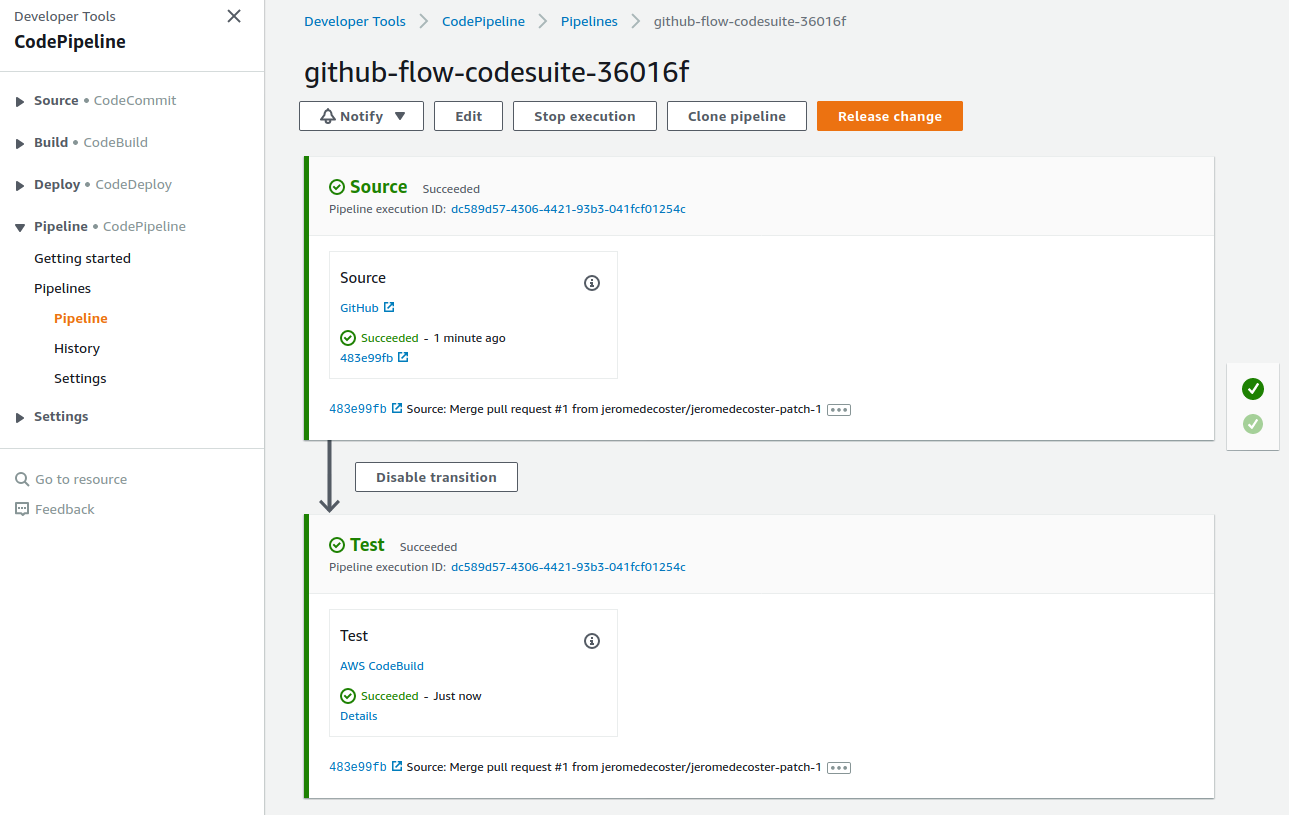Open the 483e99fb revision link at the bottom of the Test stage

point(358,767)
